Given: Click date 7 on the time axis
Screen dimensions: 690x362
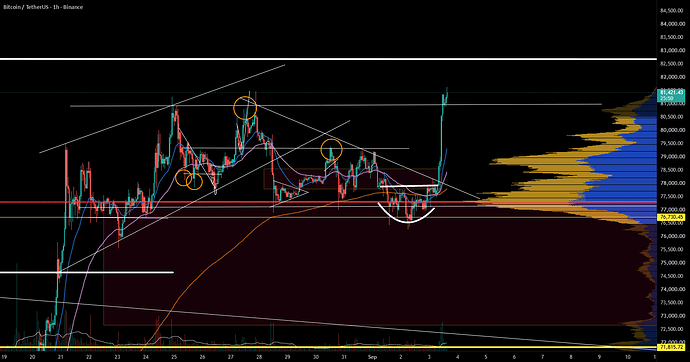Looking at the screenshot, I should pos(543,357).
